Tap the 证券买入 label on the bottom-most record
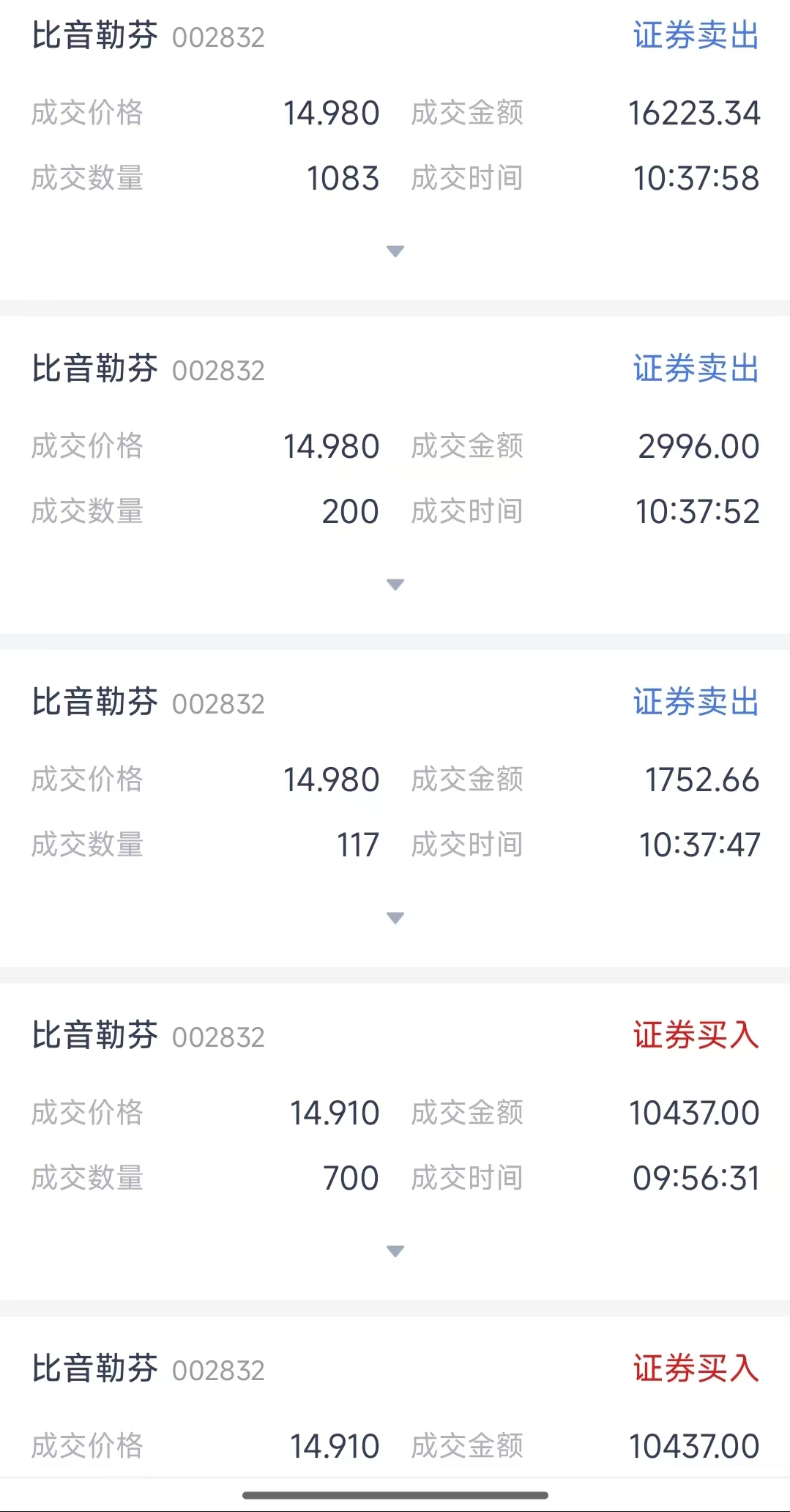 (x=696, y=1369)
